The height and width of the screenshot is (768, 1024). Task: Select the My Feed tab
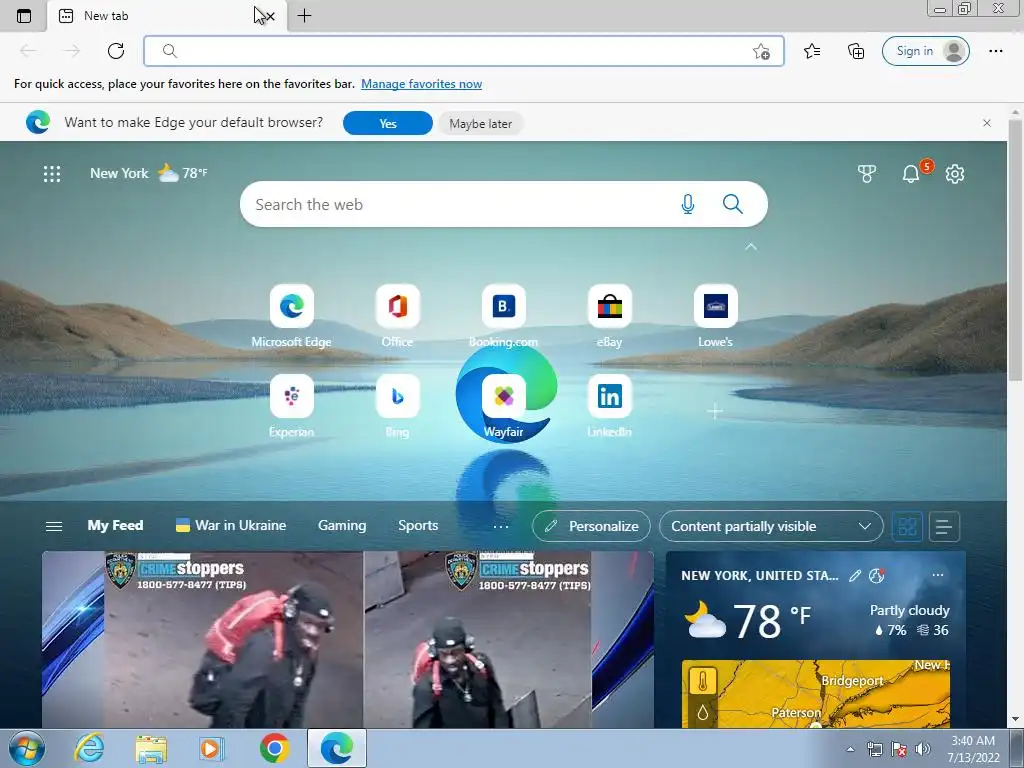click(115, 526)
